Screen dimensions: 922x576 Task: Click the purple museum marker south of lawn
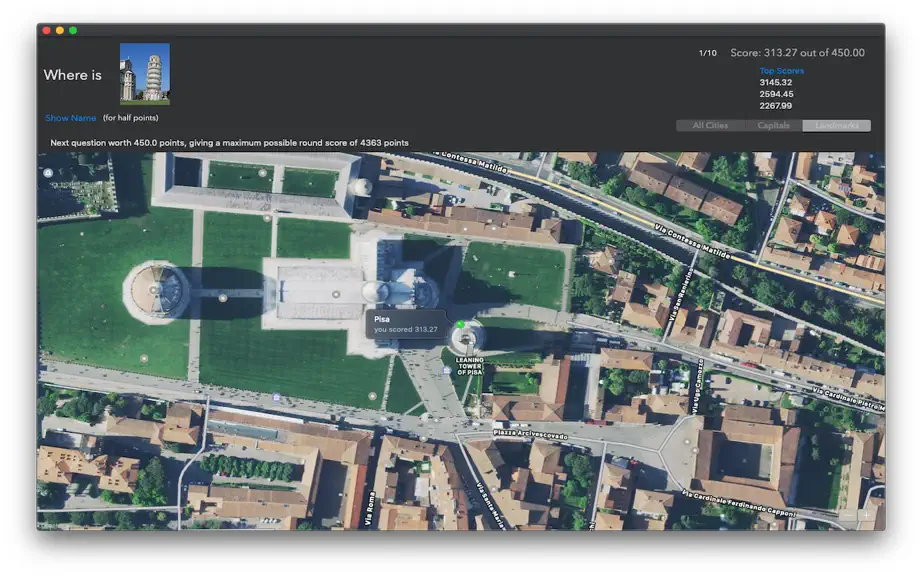tap(276, 397)
